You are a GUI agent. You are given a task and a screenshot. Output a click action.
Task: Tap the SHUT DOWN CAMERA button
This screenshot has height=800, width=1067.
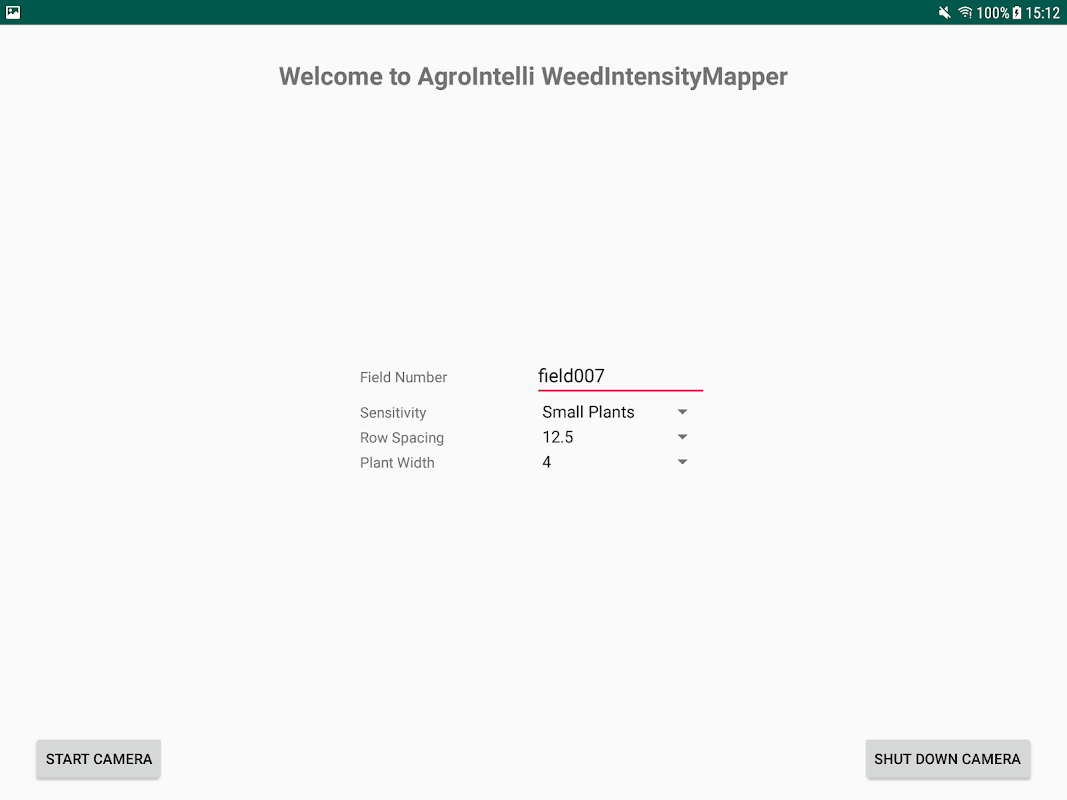[x=947, y=759]
